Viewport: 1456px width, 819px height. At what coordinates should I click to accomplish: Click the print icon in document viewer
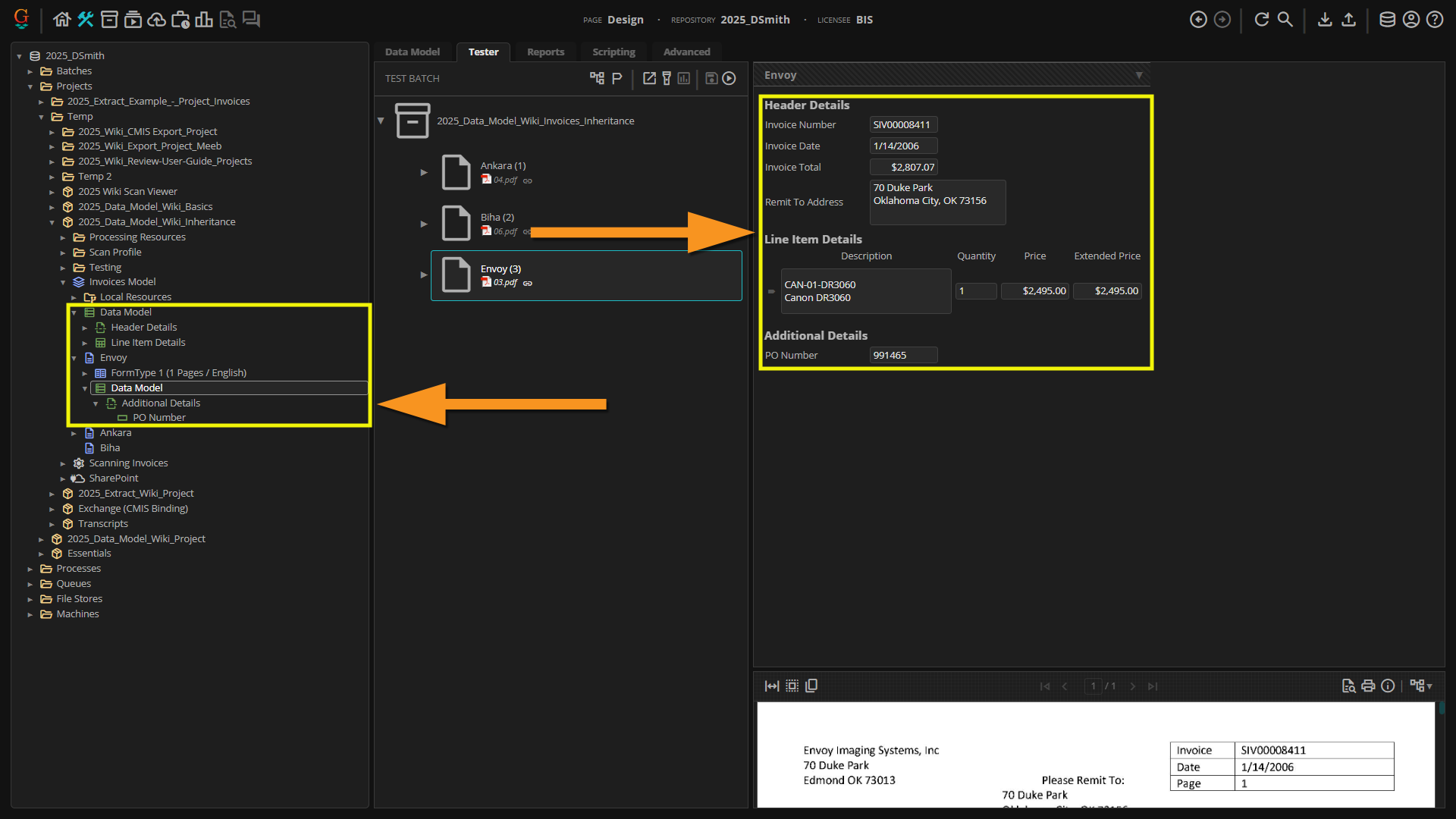(1367, 686)
